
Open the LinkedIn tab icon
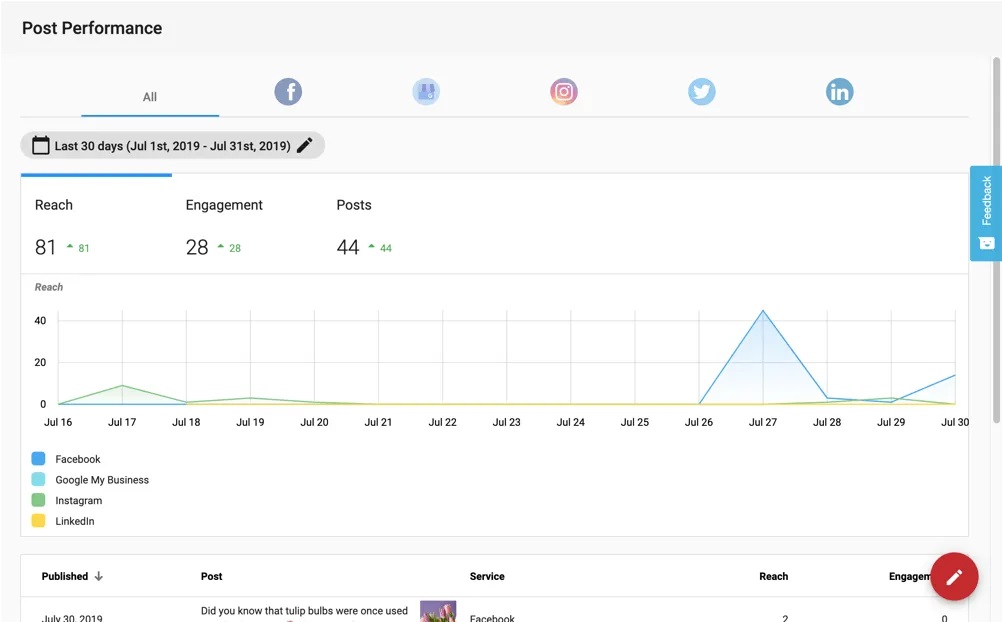pyautogui.click(x=839, y=92)
